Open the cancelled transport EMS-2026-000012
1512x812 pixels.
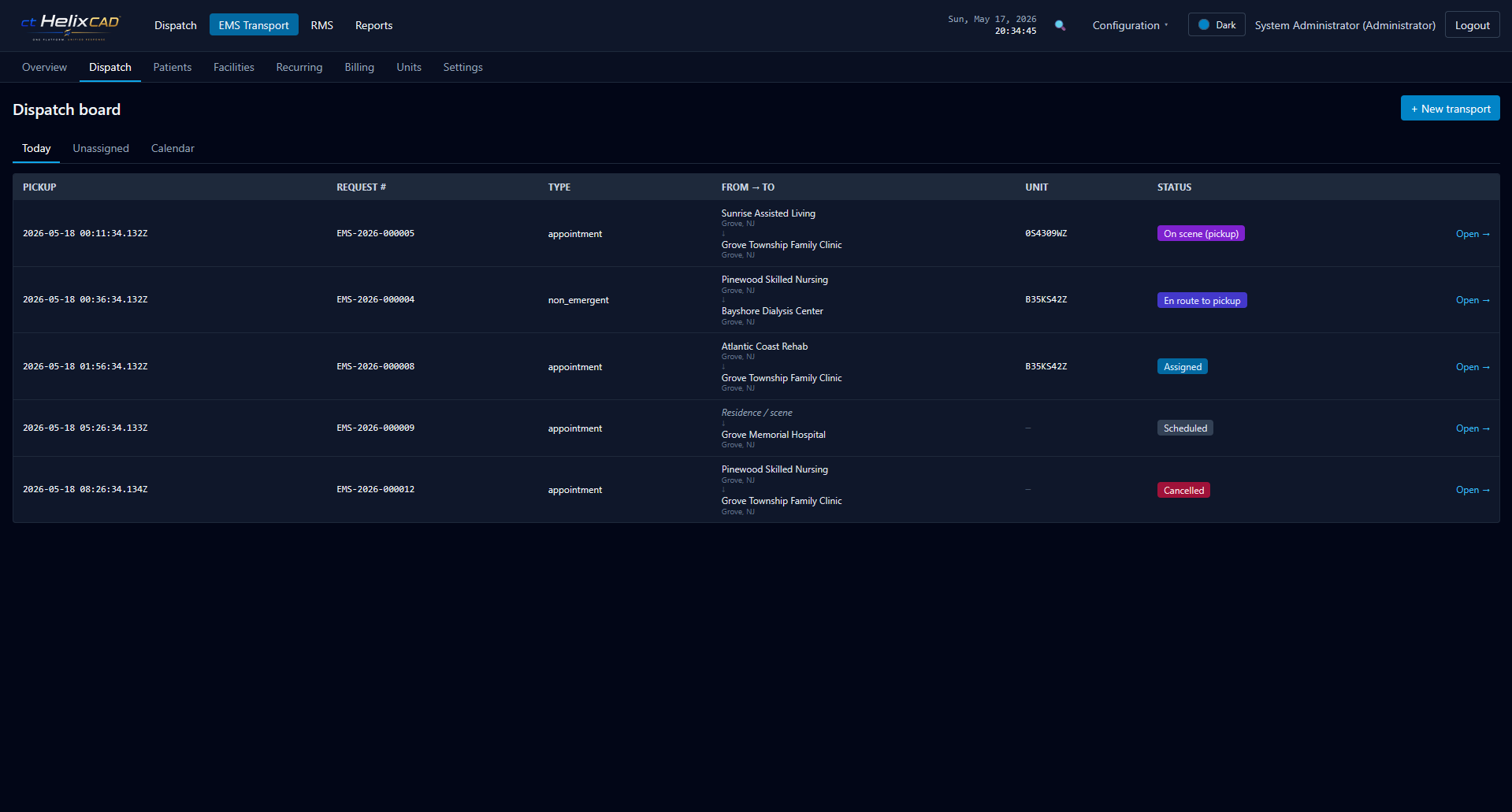[x=1472, y=490]
